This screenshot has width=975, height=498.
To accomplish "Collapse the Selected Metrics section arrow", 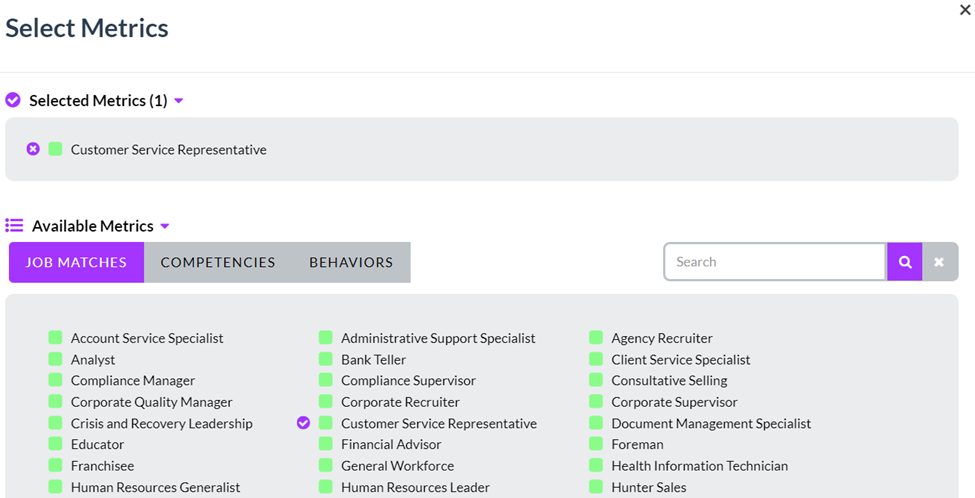I will 178,101.
